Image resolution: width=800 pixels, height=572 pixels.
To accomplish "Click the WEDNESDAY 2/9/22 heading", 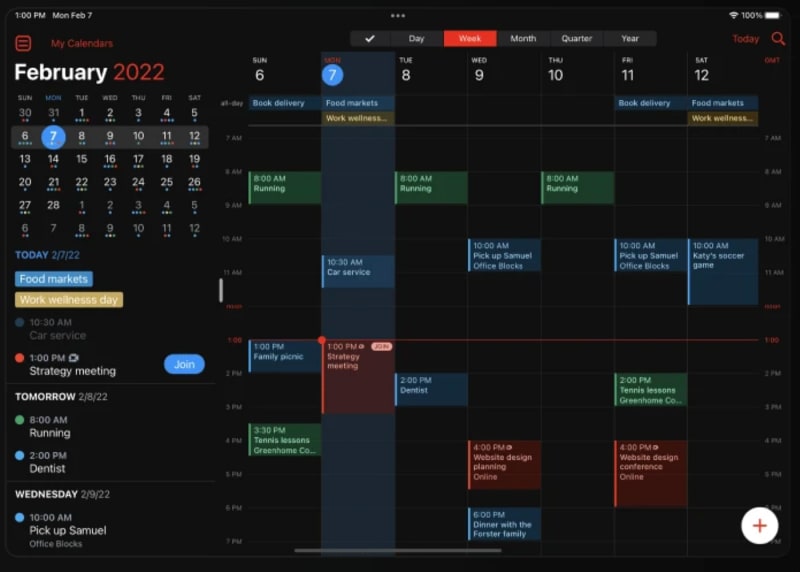I will 62,494.
